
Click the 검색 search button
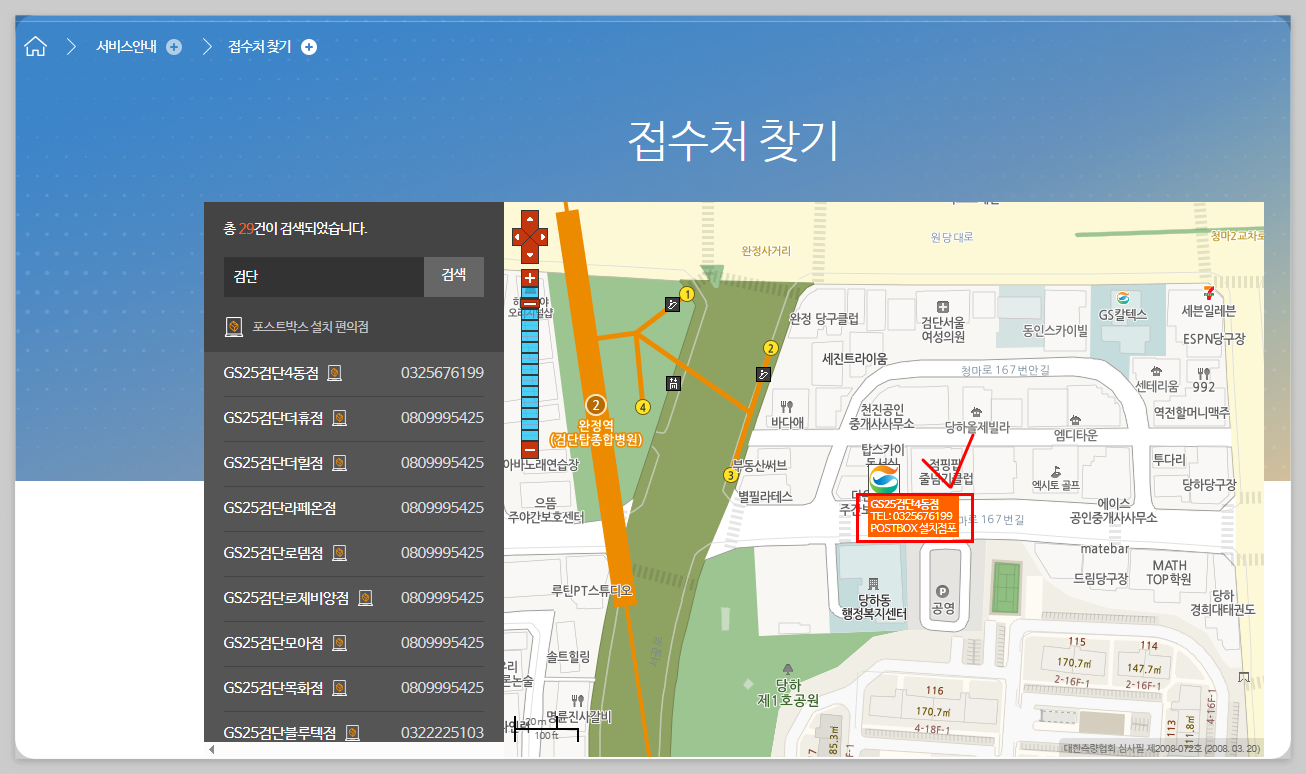point(454,277)
